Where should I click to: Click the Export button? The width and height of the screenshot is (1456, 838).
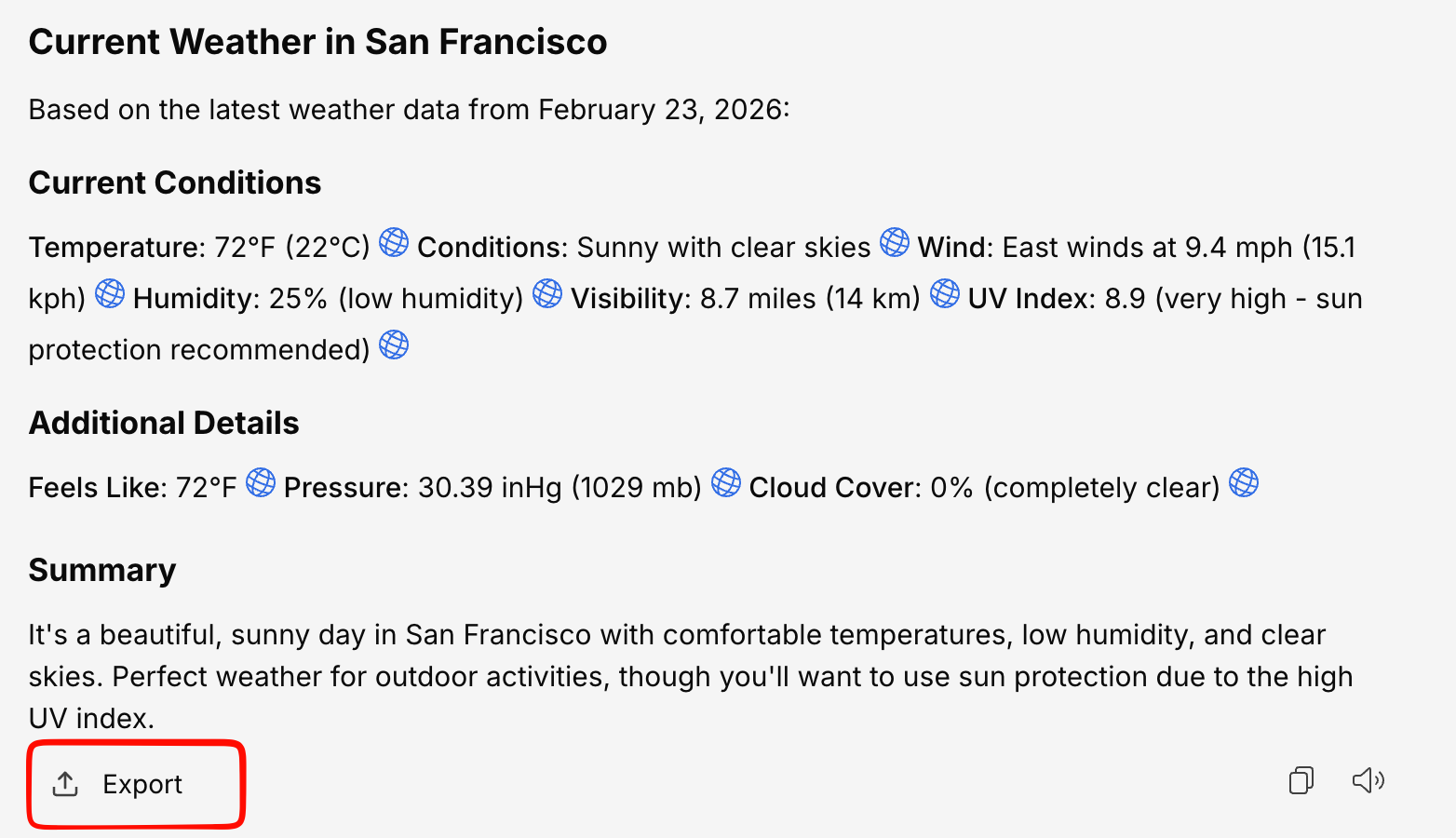pos(136,784)
